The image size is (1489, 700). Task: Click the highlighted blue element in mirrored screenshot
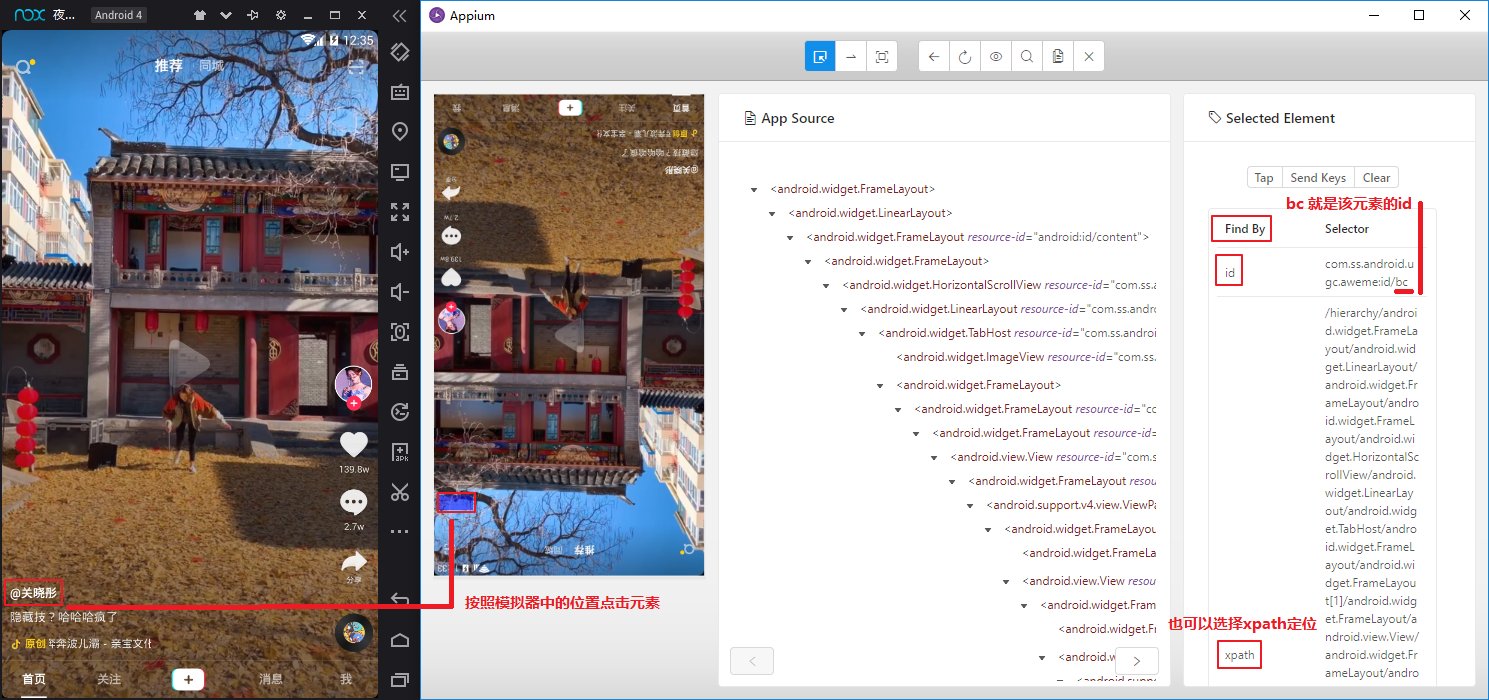[x=456, y=502]
